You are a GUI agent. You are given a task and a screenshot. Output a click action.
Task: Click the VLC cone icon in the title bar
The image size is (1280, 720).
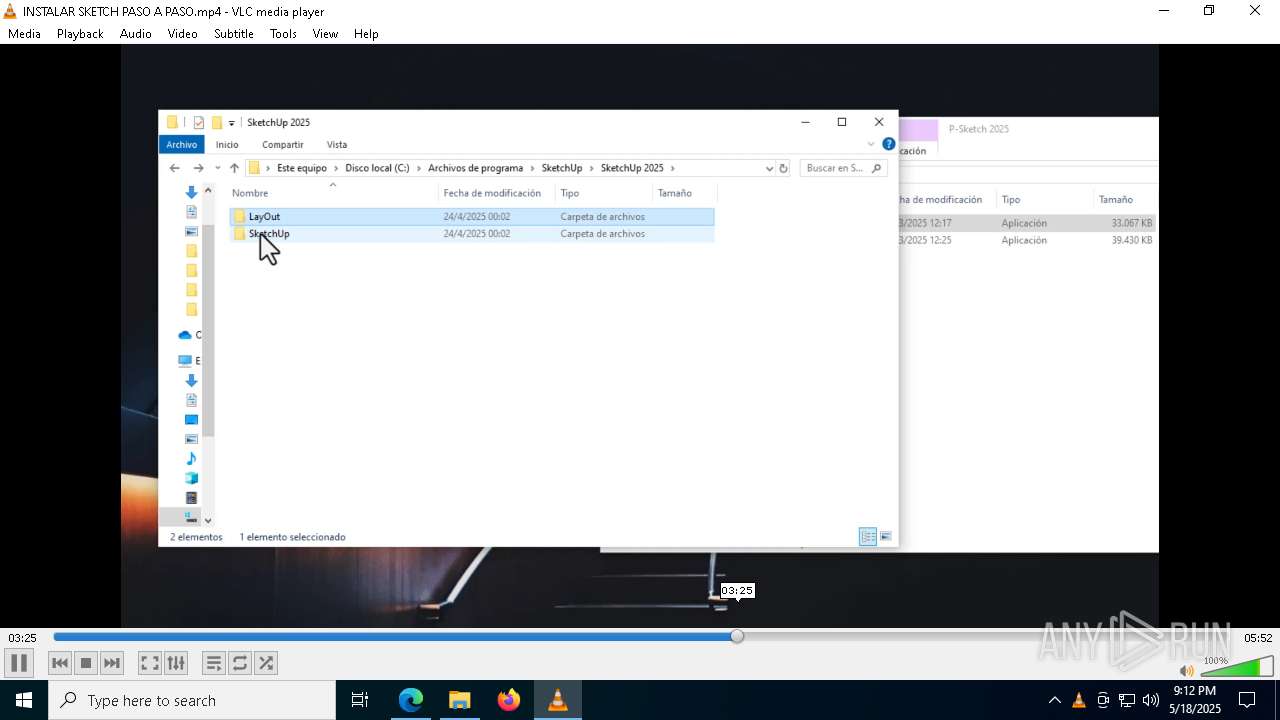[x=10, y=11]
